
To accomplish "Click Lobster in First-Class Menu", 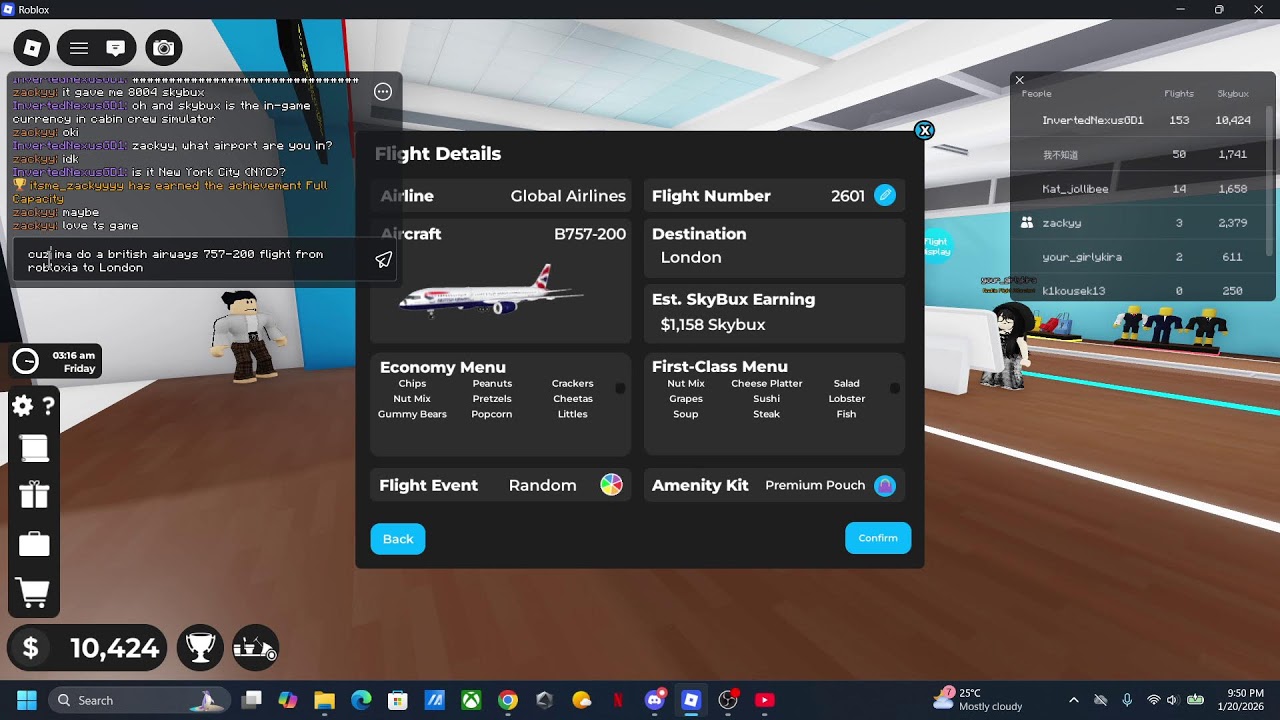I will (x=847, y=399).
